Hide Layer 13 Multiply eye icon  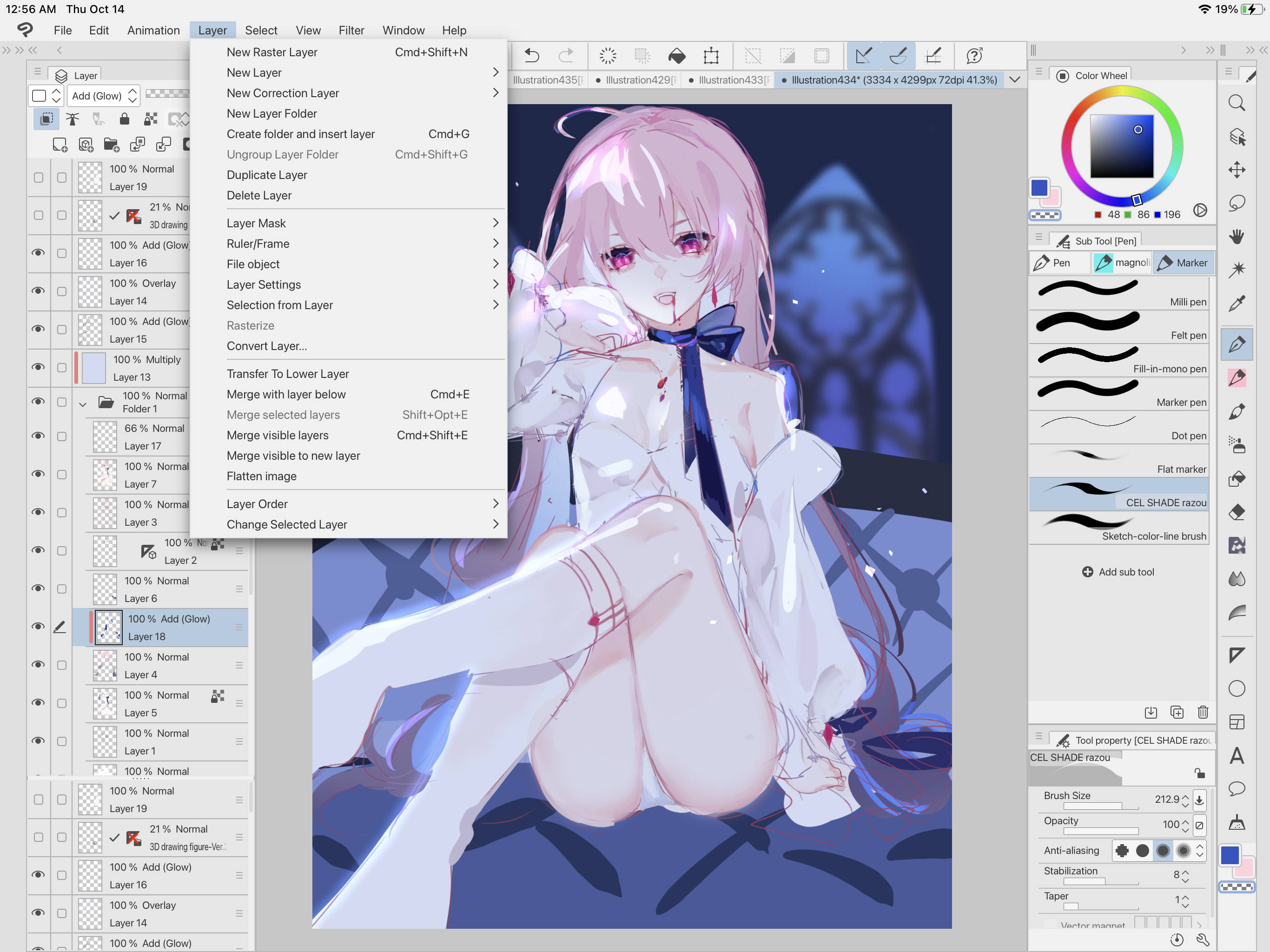tap(38, 368)
